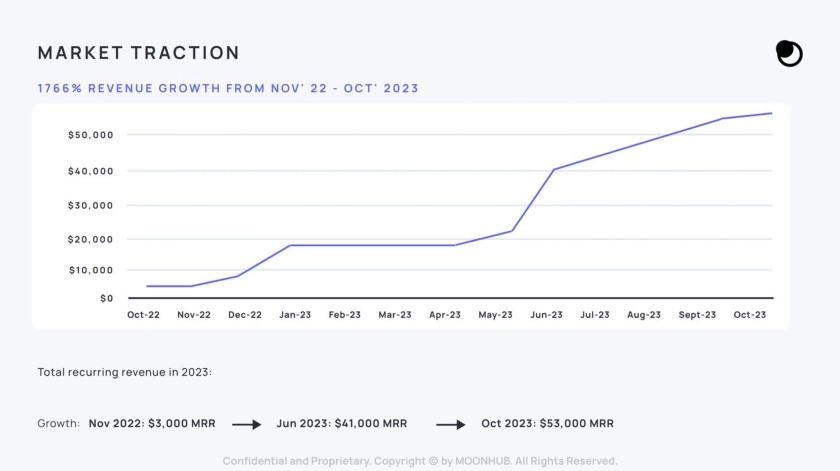
Task: Click the Confidential and Proprietary footer text
Action: point(420,461)
